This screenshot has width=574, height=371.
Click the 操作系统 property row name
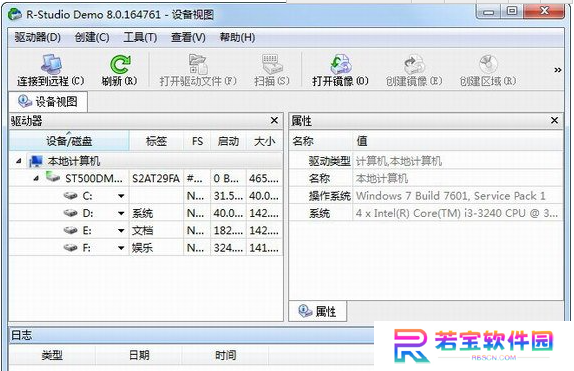329,196
